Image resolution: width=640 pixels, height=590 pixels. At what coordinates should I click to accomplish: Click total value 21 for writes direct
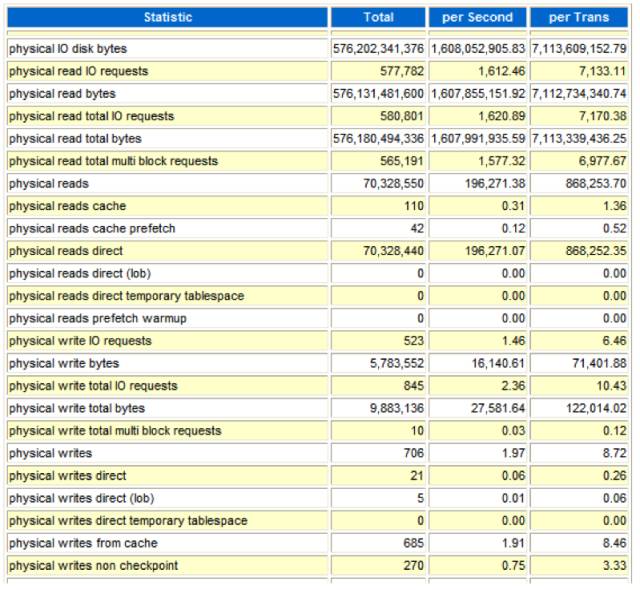[x=417, y=475]
